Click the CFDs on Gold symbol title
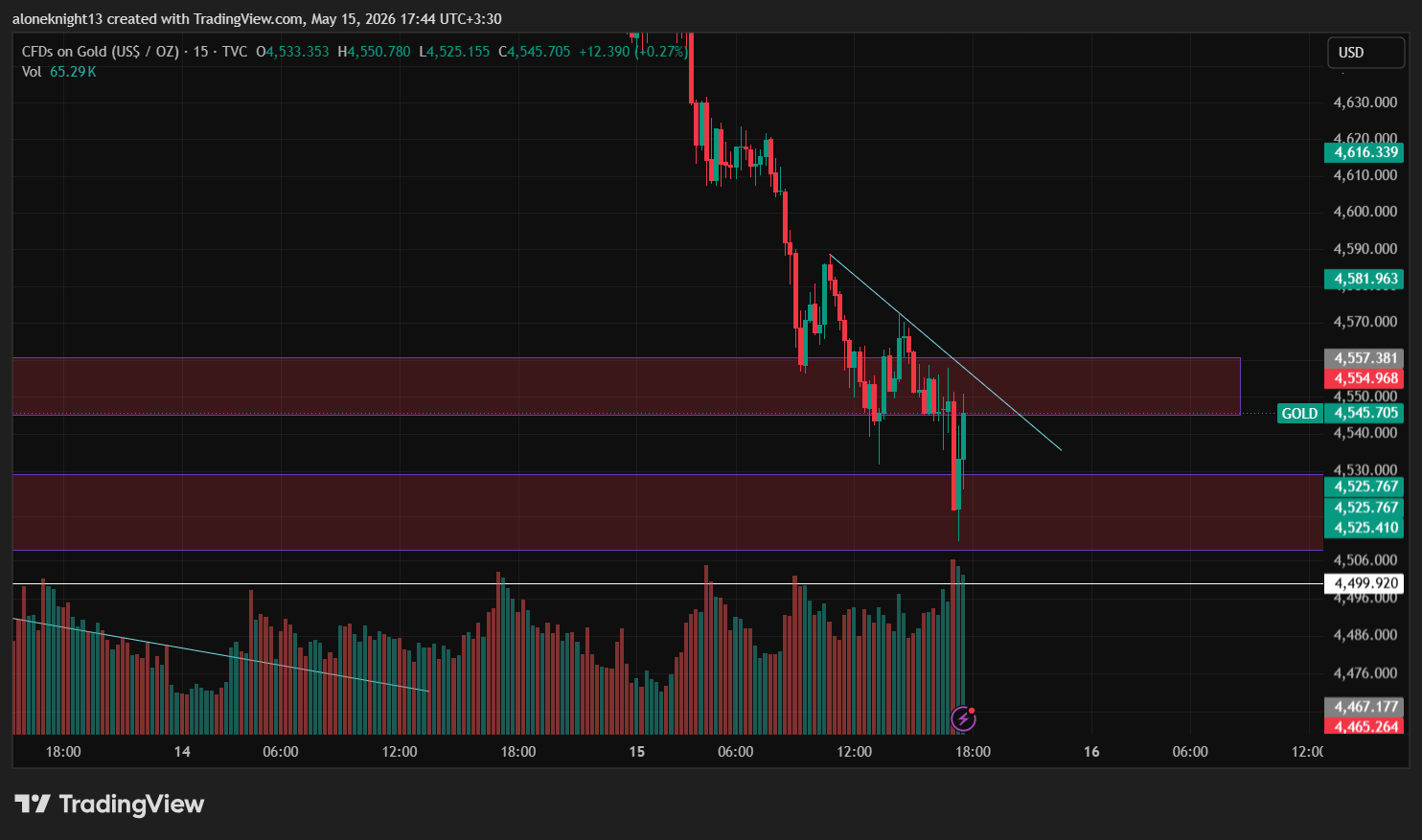The height and width of the screenshot is (840, 1422). (101, 52)
